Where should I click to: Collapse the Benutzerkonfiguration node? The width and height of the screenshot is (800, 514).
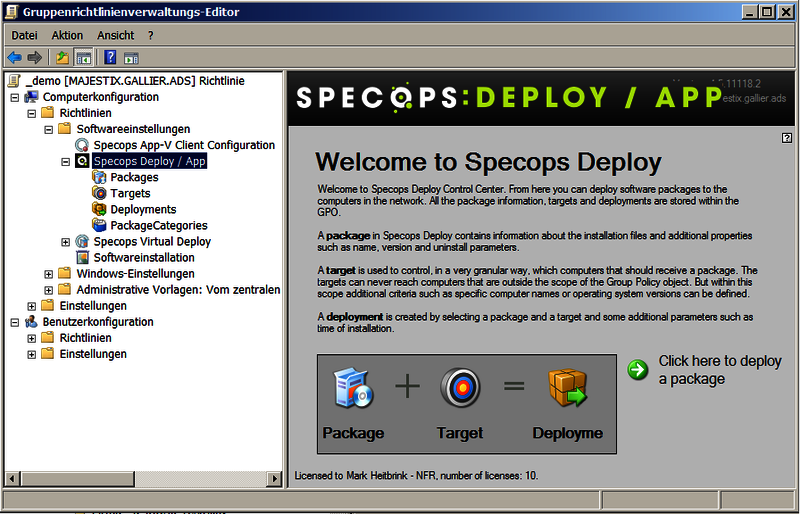15,322
